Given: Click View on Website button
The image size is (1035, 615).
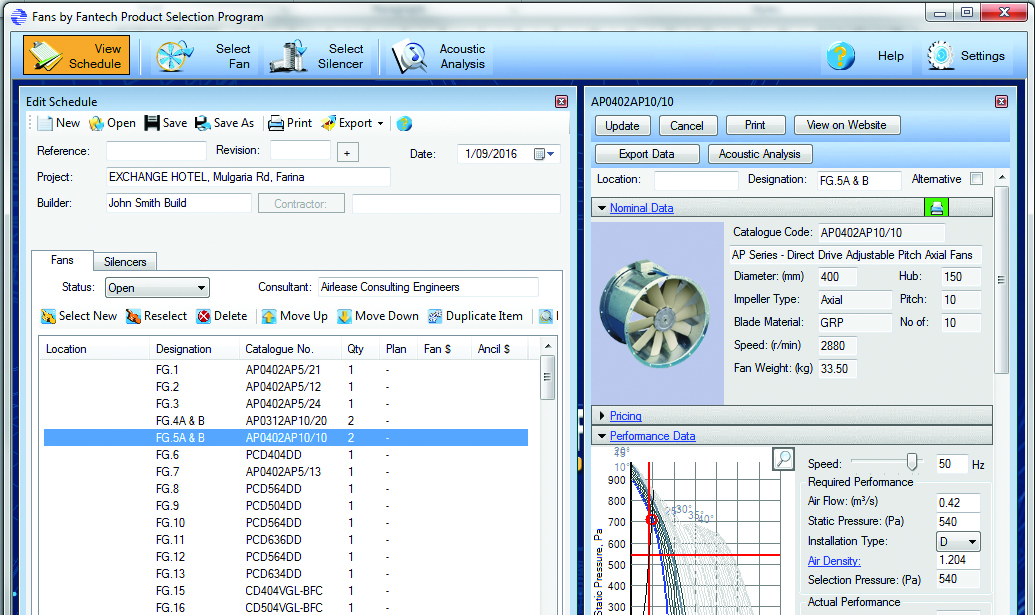Looking at the screenshot, I should tap(846, 125).
